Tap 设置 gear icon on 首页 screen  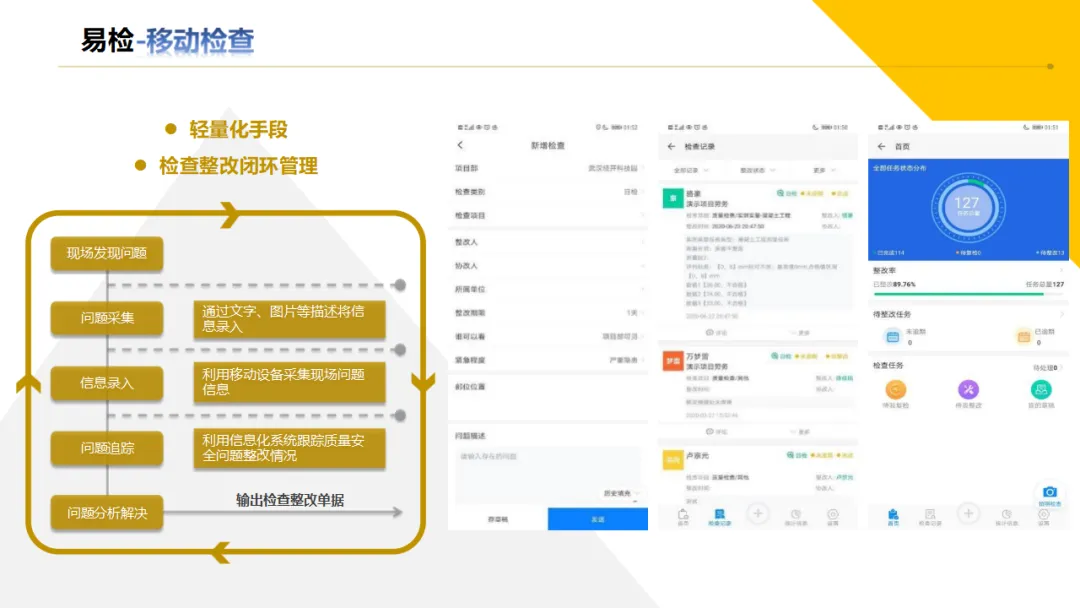tap(1043, 516)
